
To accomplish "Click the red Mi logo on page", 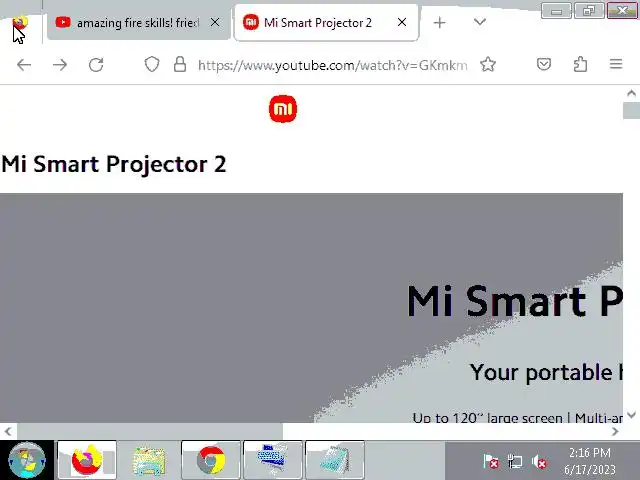I will (283, 109).
